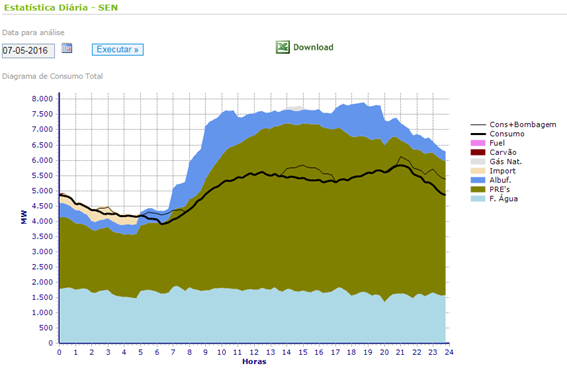Click the Executar button
The image size is (567, 374).
tap(118, 50)
